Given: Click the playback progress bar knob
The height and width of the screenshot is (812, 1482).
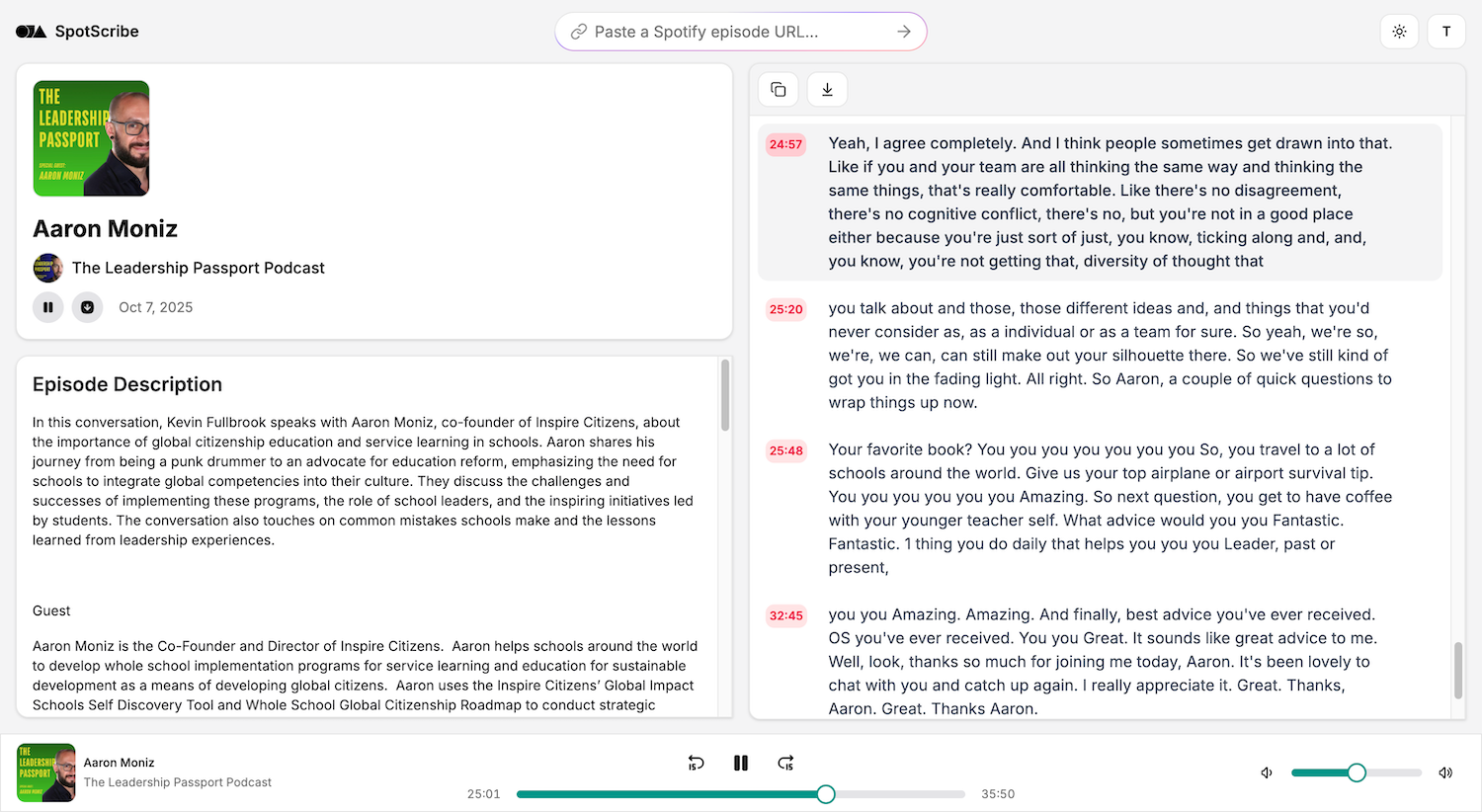Looking at the screenshot, I should coord(826,794).
